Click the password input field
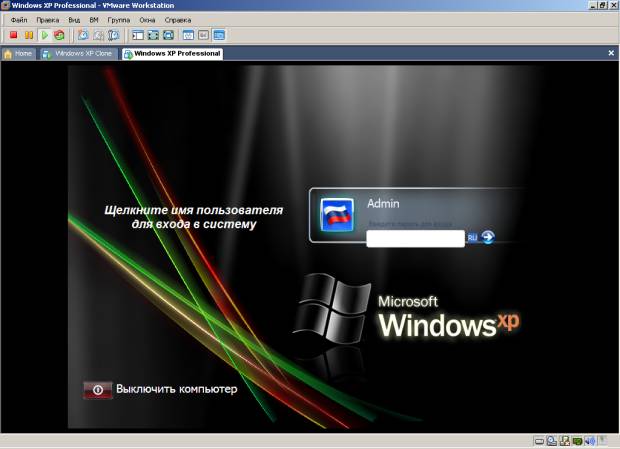The height and width of the screenshot is (449, 620). [416, 239]
